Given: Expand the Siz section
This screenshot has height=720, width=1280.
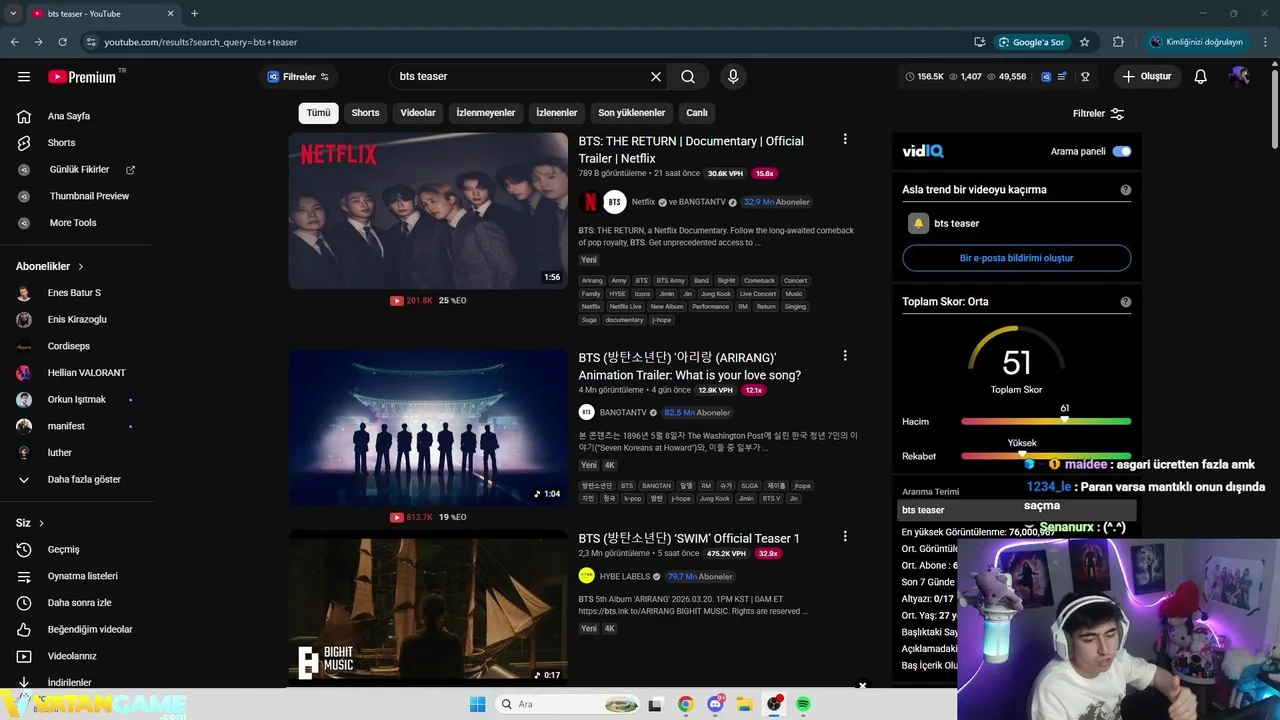Looking at the screenshot, I should pos(30,523).
